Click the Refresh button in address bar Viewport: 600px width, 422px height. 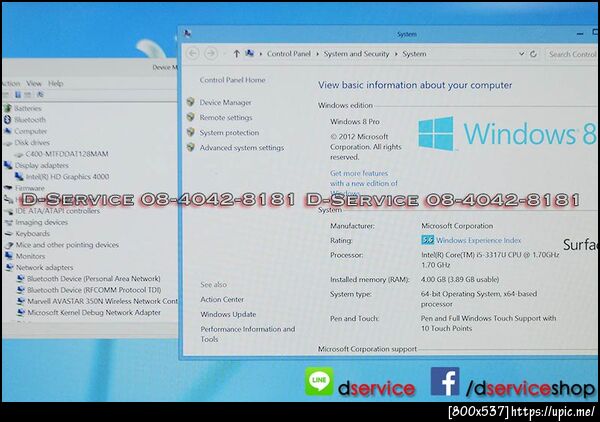pos(533,54)
